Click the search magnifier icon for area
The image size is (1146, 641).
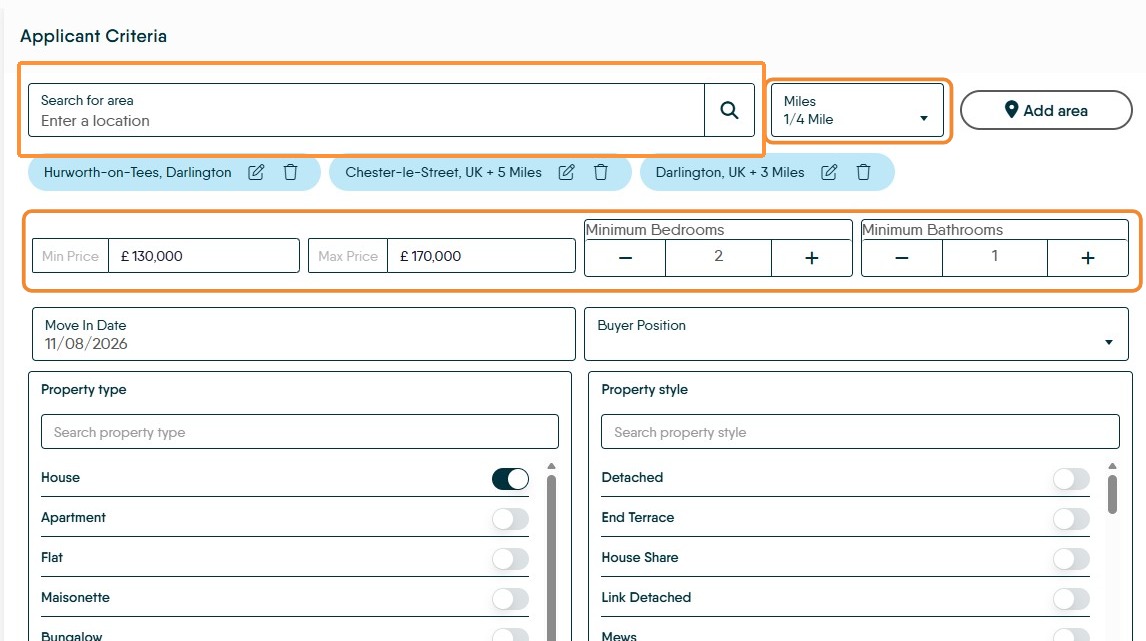click(729, 110)
